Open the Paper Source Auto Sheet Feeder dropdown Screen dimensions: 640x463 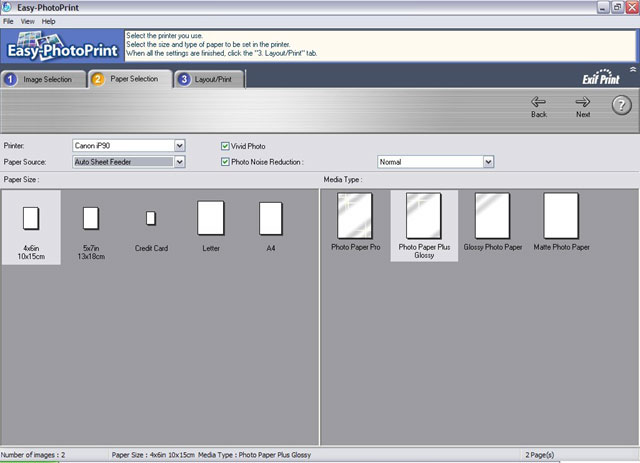[x=180, y=161]
